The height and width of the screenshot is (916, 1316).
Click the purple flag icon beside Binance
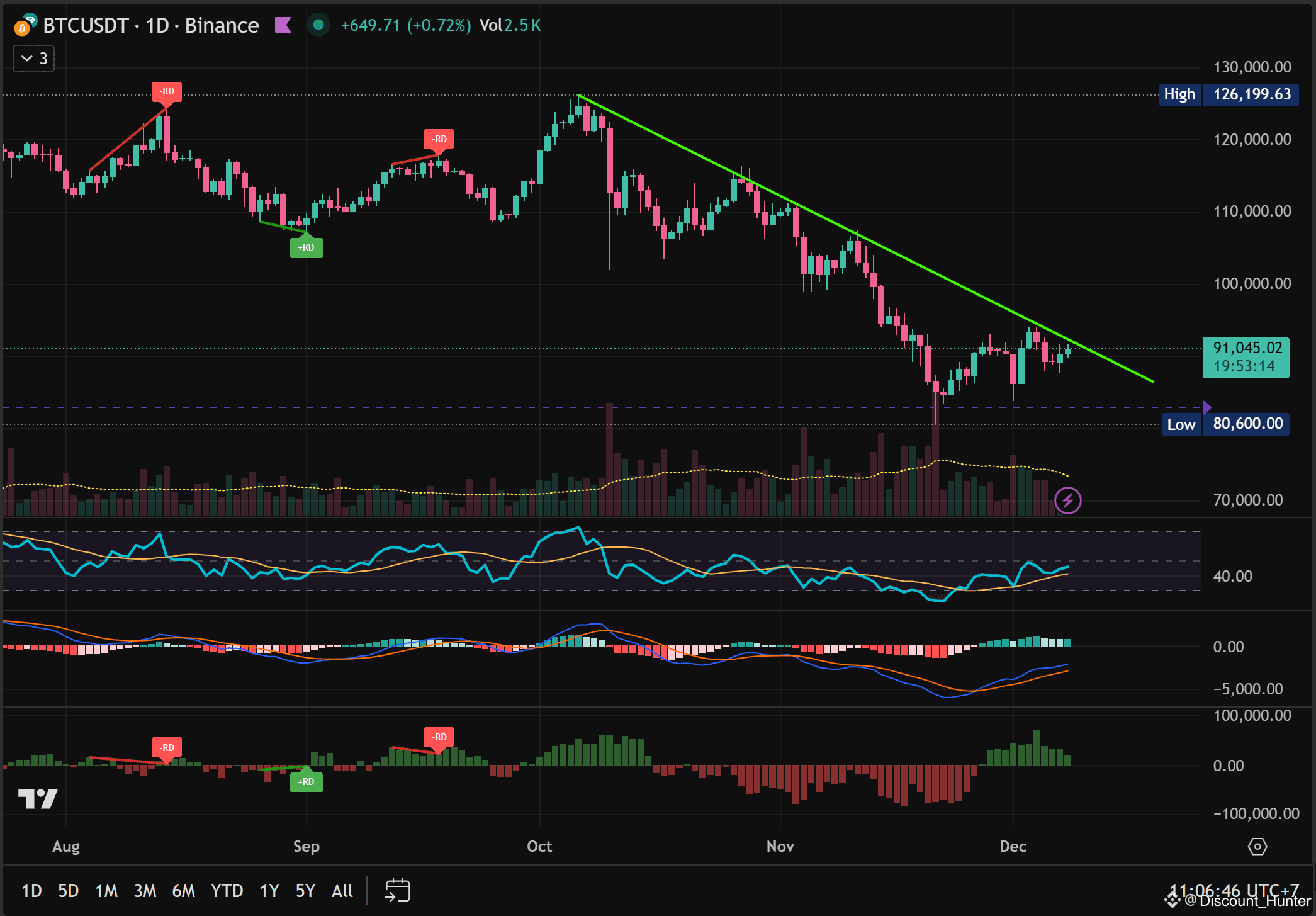click(x=283, y=25)
